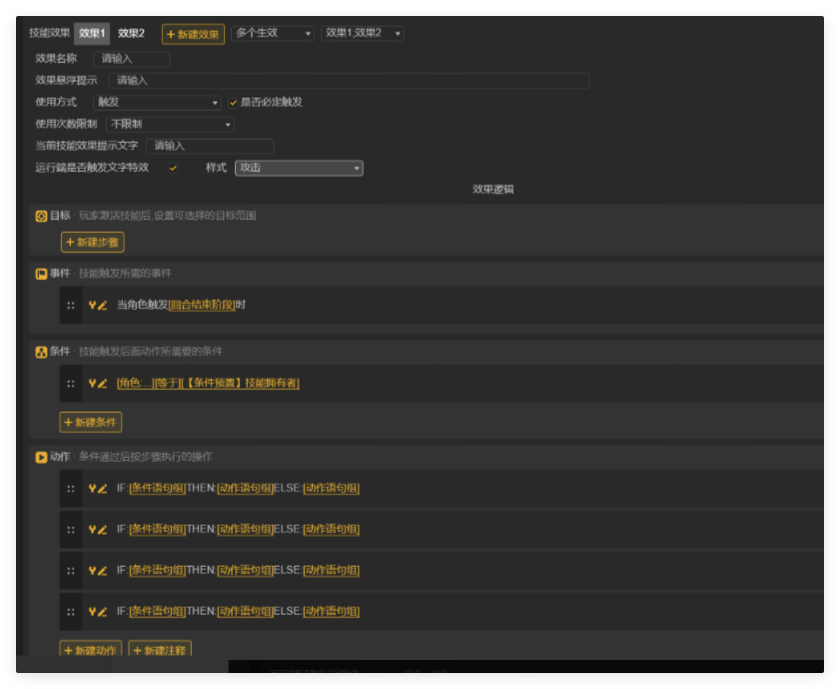Open the 多个生效 dropdown

[x=273, y=33]
